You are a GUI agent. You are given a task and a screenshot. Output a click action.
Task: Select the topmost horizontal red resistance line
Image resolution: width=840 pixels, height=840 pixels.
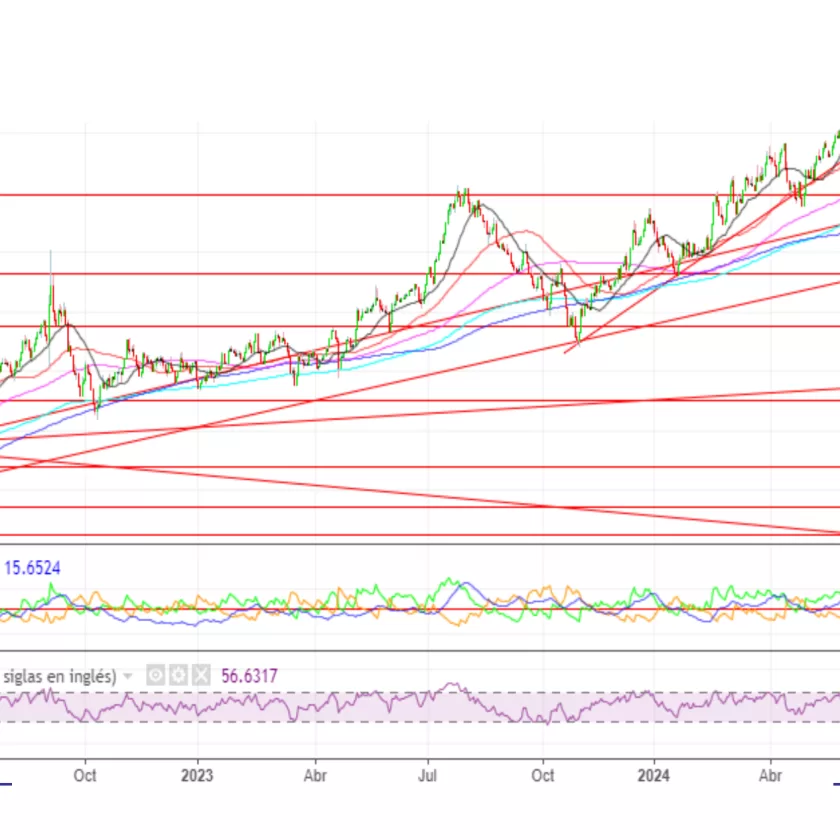coord(250,195)
